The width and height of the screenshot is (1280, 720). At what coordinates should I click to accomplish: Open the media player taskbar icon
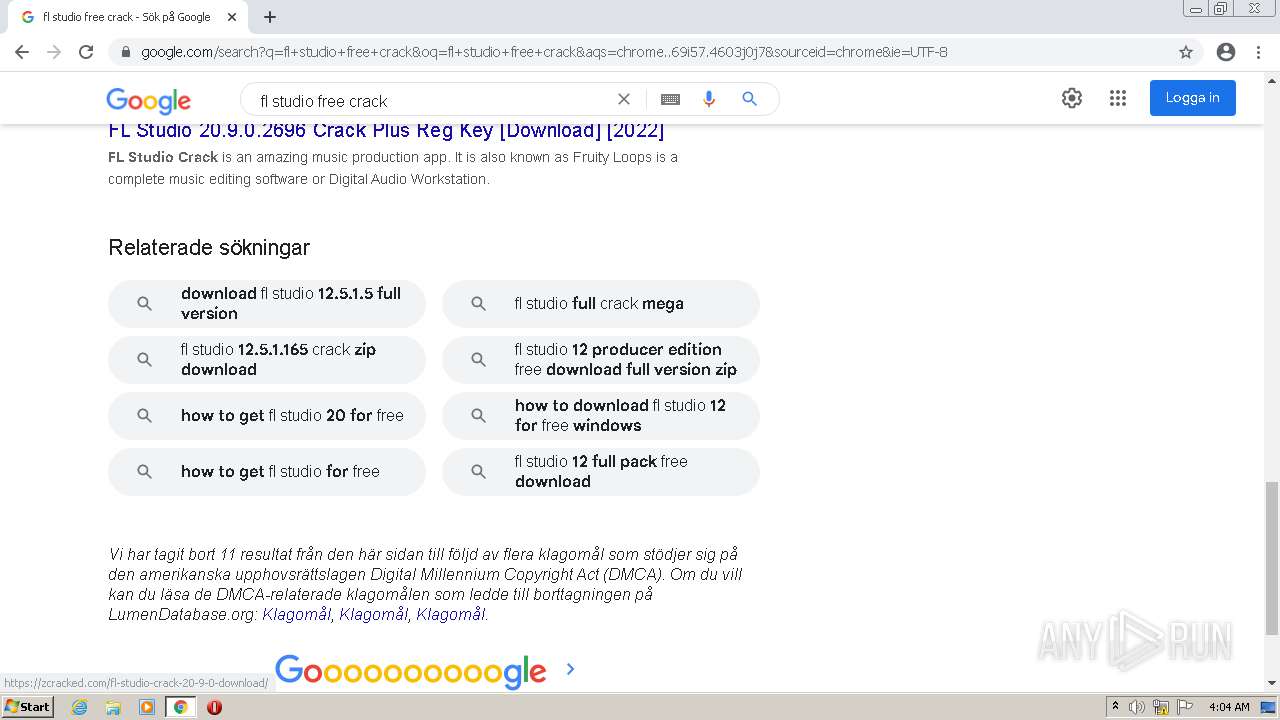[x=146, y=707]
